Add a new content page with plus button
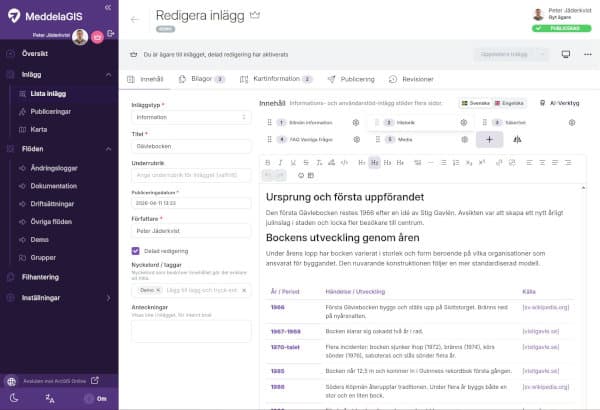The image size is (600, 410). 489,139
